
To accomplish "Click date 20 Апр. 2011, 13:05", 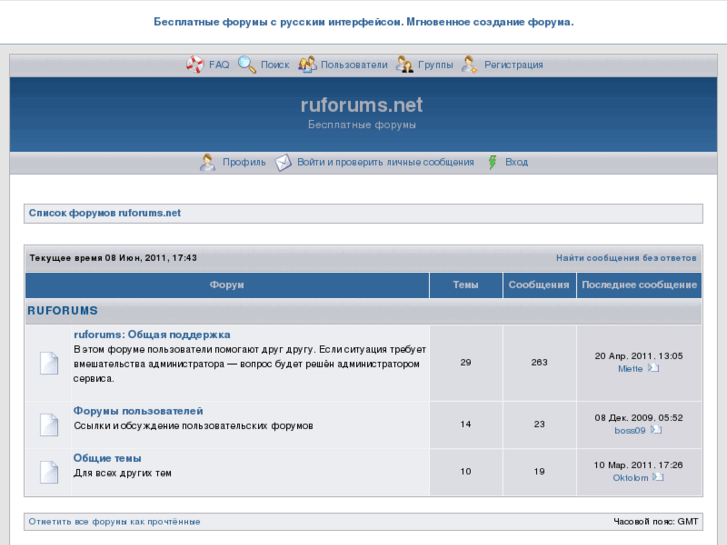I will (639, 356).
